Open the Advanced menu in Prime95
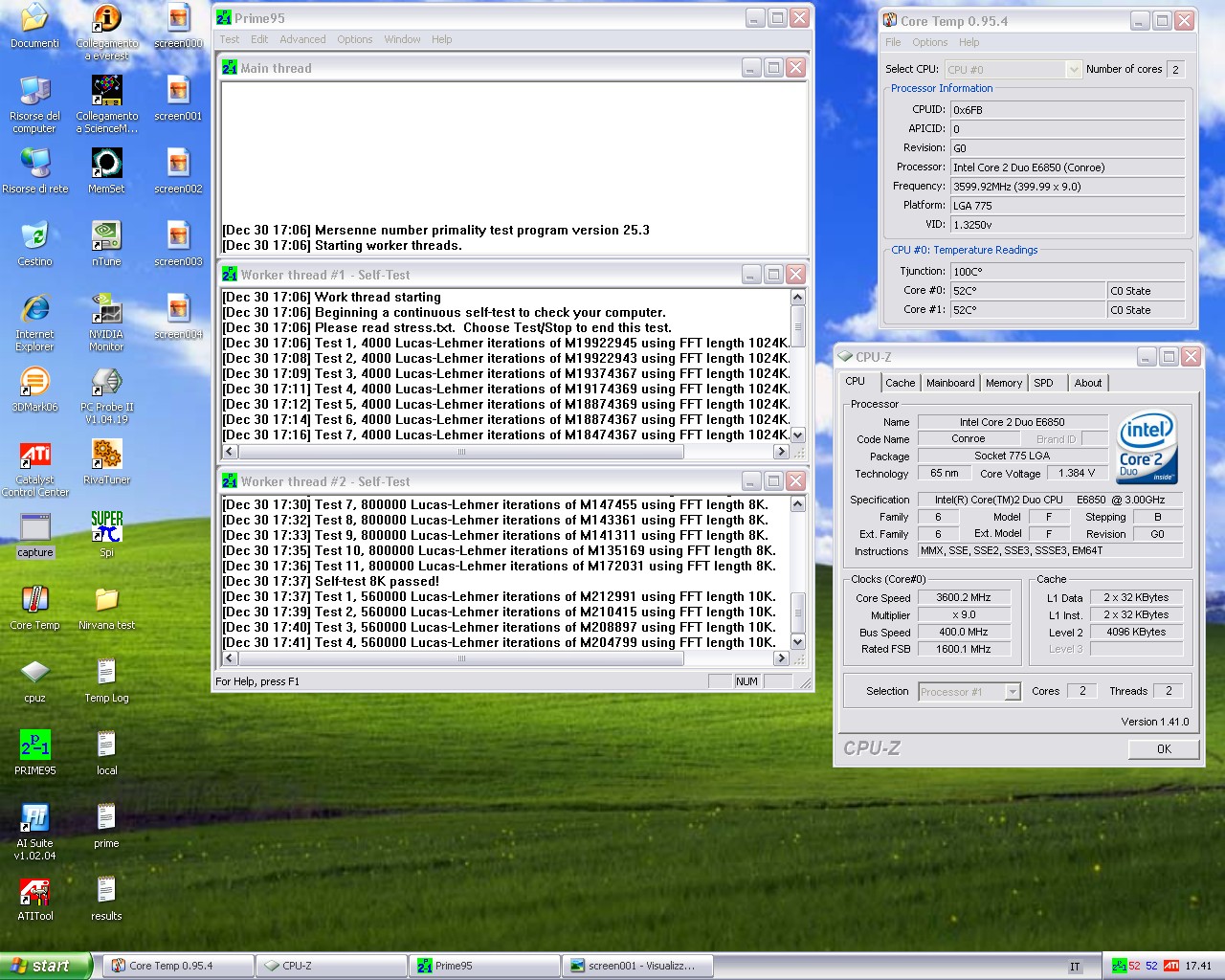The width and height of the screenshot is (1225, 980). click(x=302, y=39)
